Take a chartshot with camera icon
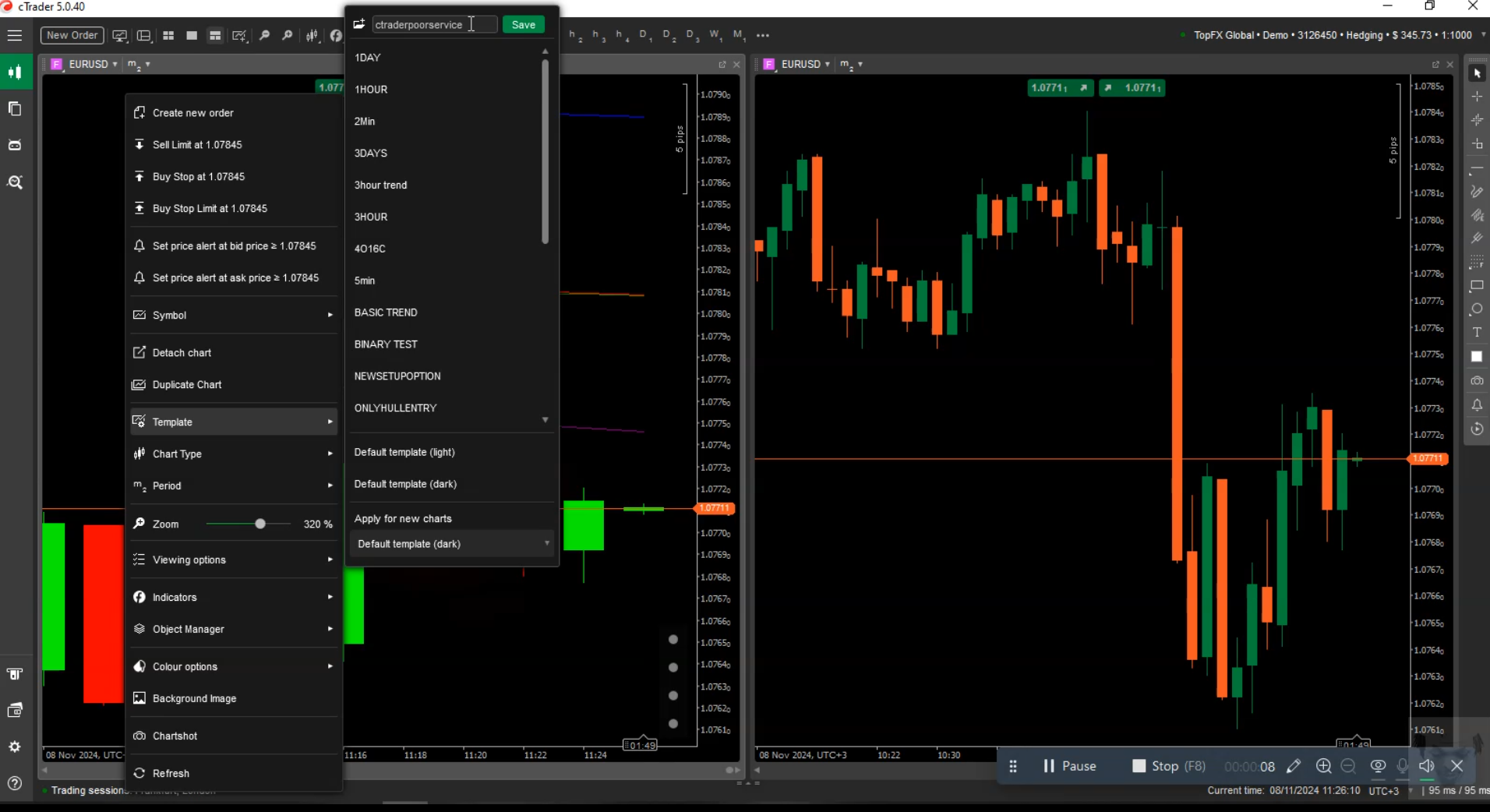 click(x=1477, y=381)
